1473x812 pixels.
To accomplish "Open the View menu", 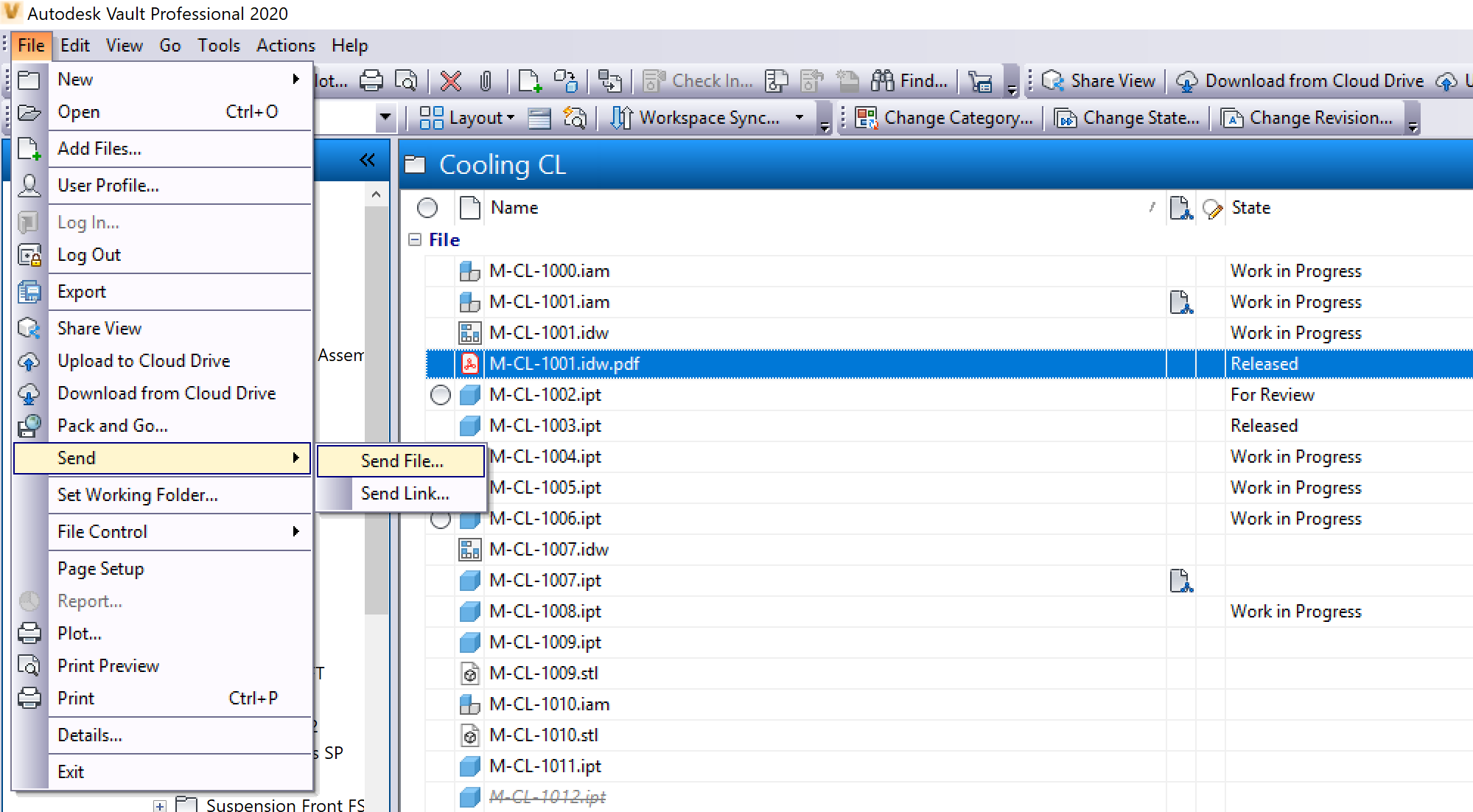I will pos(124,46).
